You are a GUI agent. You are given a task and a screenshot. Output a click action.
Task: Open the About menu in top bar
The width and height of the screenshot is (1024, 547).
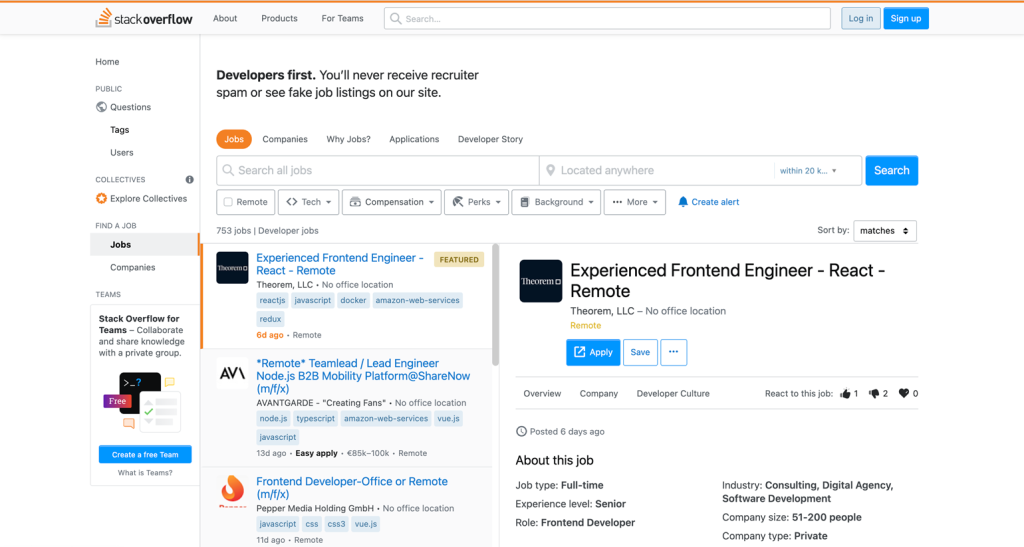coord(225,18)
